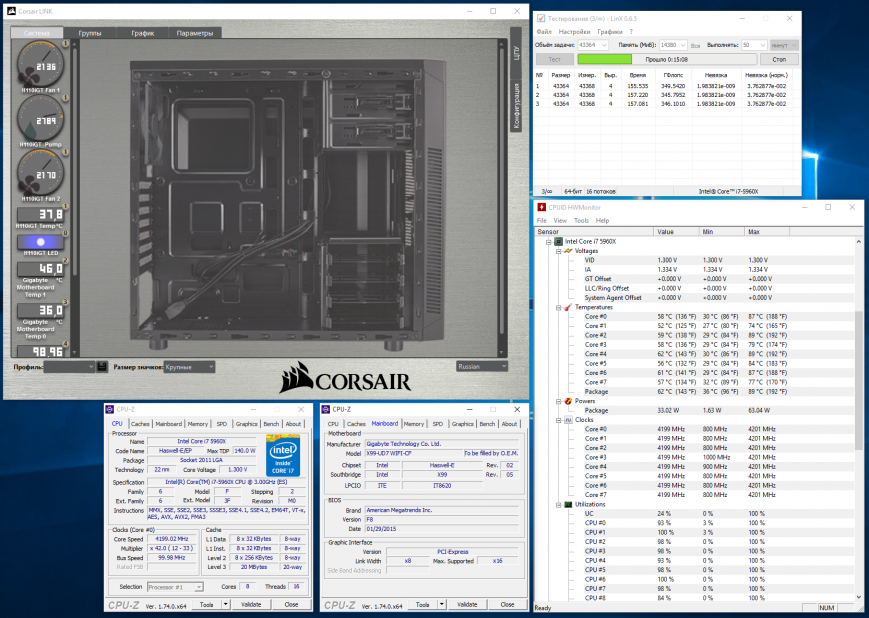Open the Конфигурация side tab
The image size is (869, 618).
click(x=516, y=106)
